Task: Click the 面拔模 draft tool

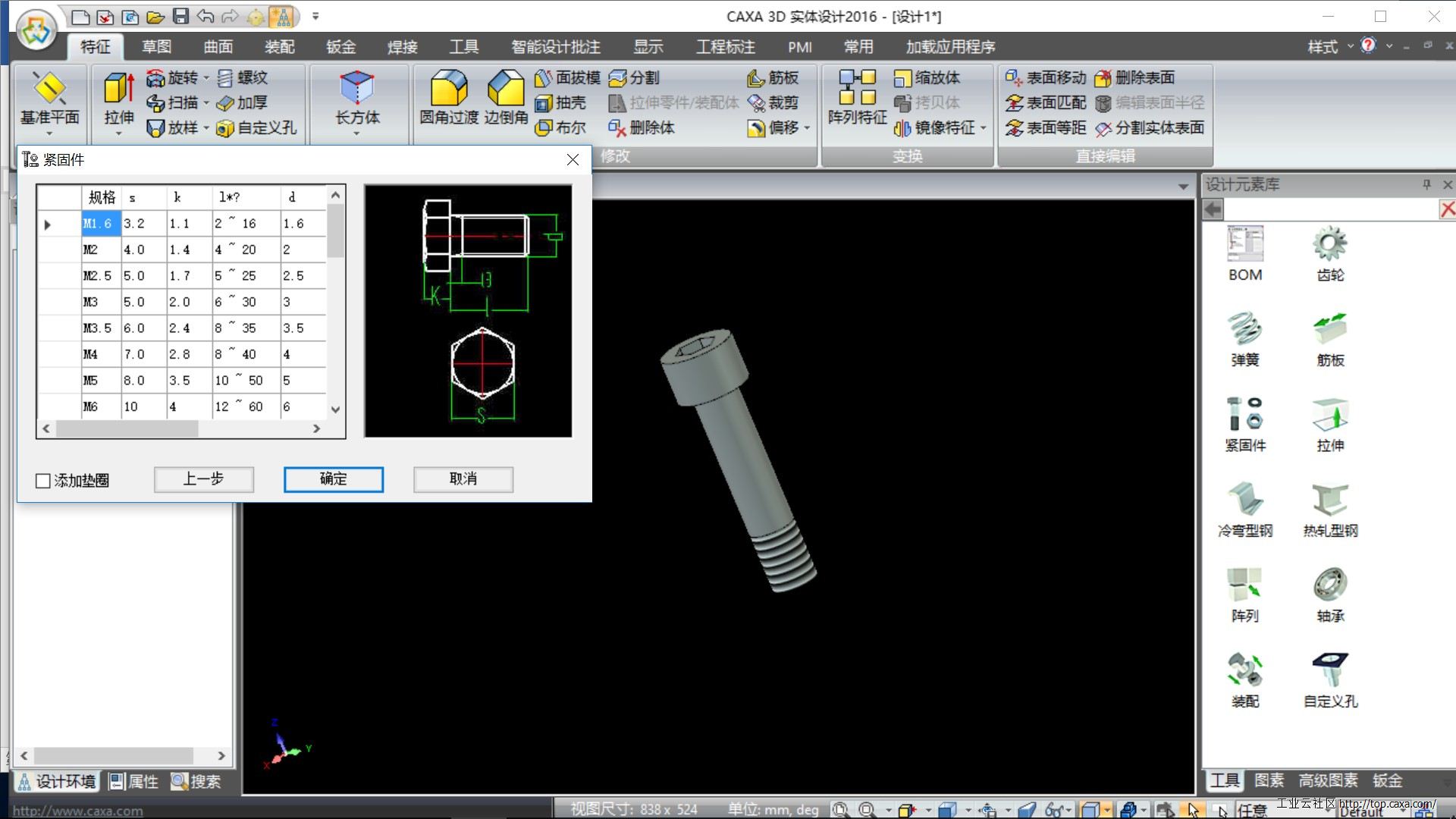Action: coord(567,77)
